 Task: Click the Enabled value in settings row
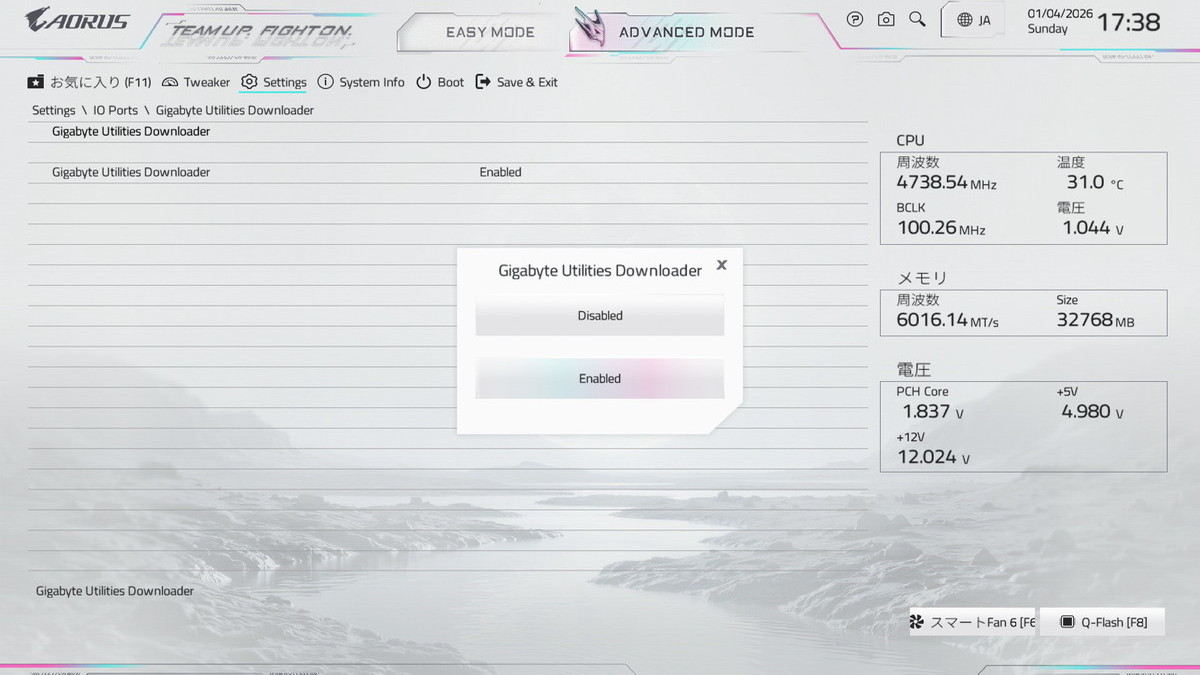click(x=500, y=172)
